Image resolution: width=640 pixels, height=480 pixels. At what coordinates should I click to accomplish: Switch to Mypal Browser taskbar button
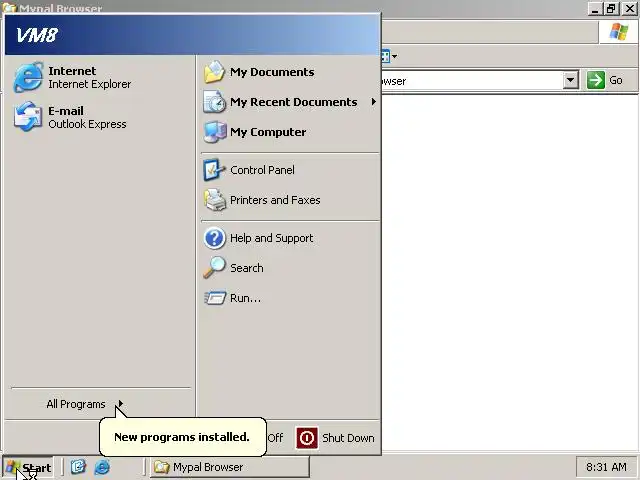tap(229, 467)
